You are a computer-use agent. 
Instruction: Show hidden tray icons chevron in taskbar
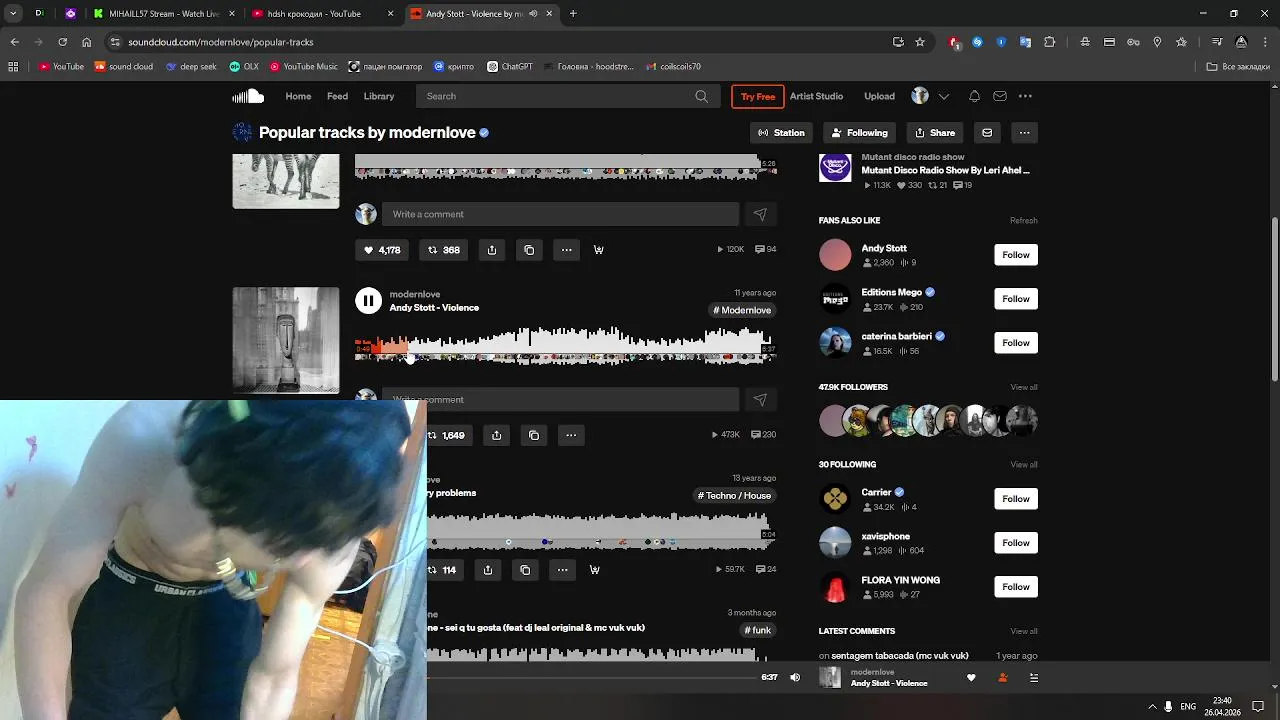coord(1152,707)
